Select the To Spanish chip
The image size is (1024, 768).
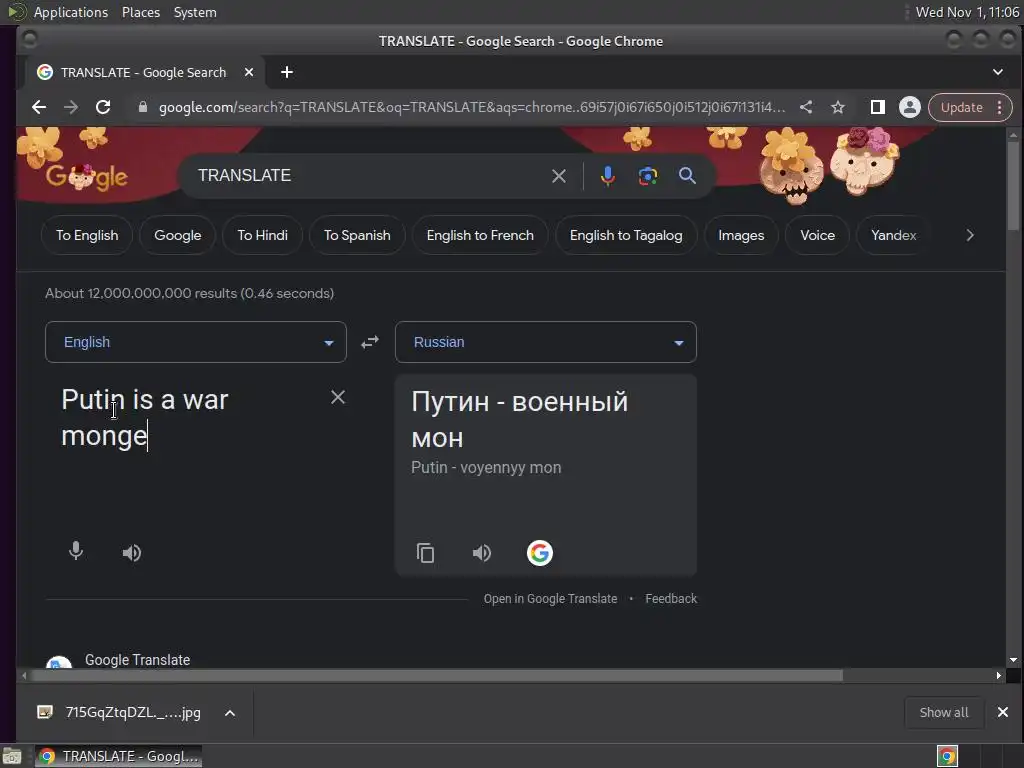pos(357,235)
